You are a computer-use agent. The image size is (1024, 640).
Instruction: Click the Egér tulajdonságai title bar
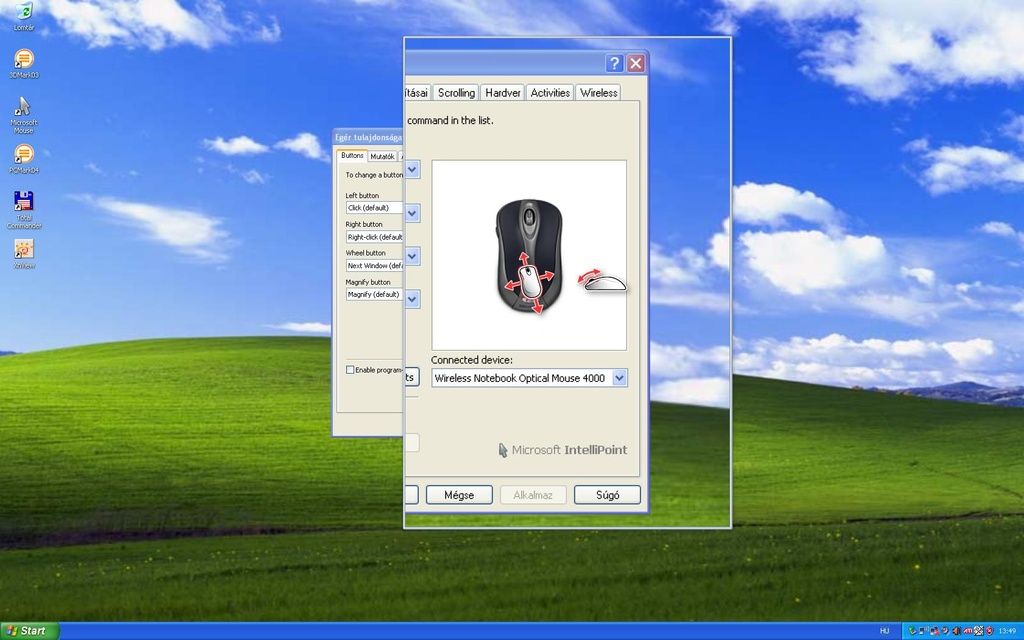[x=368, y=137]
